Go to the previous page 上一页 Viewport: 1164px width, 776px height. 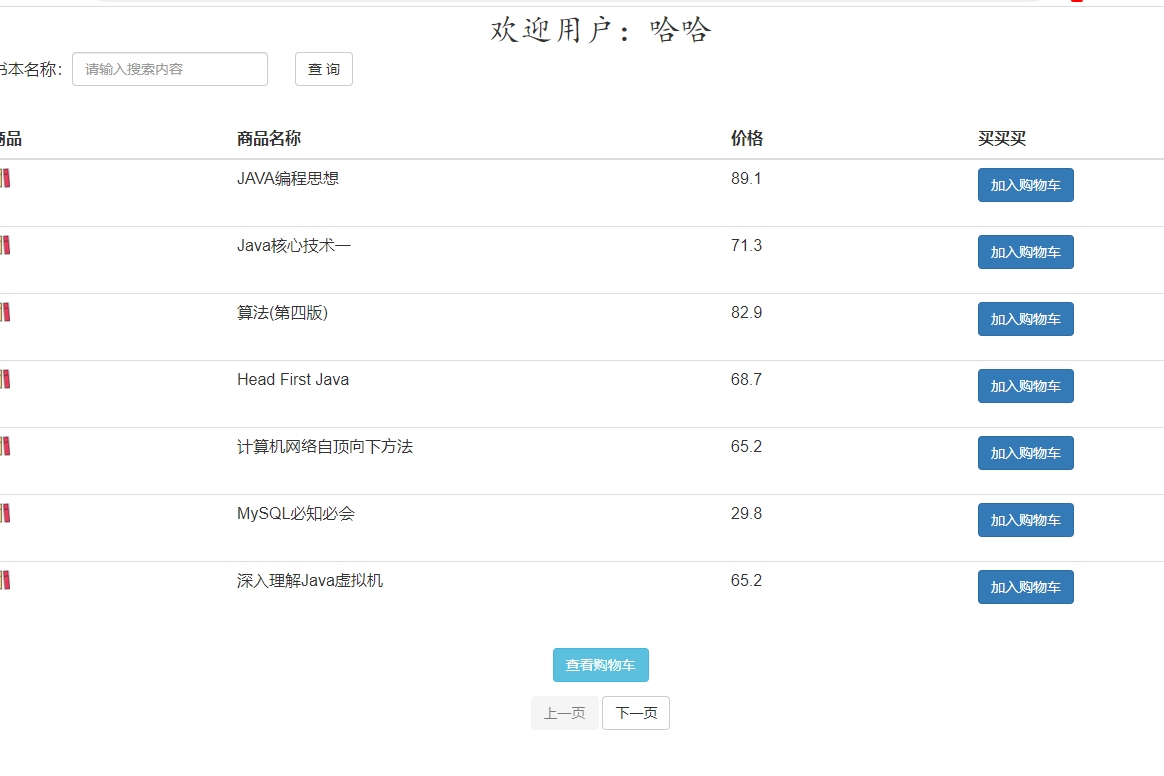click(x=564, y=713)
